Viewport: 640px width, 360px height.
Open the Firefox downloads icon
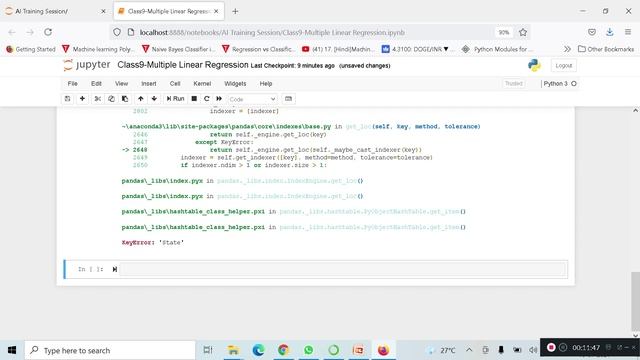610,32
